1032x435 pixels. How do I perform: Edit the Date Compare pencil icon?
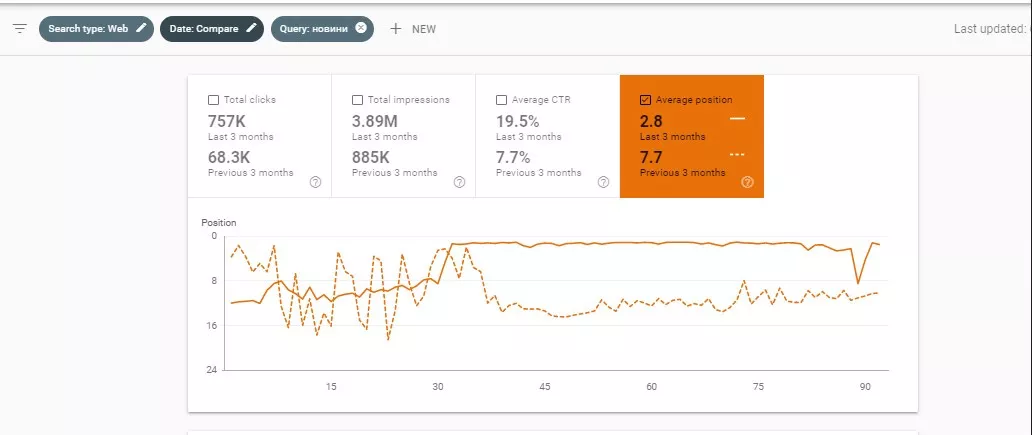[251, 28]
